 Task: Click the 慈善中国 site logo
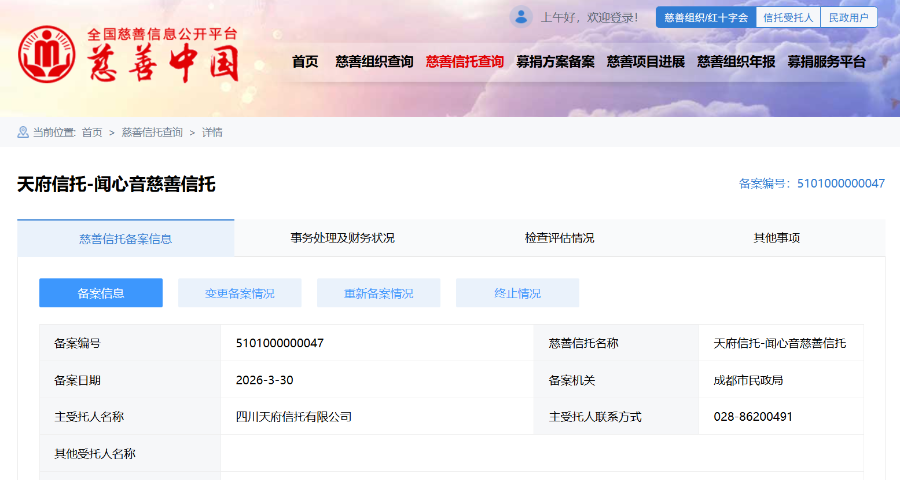pyautogui.click(x=128, y=54)
